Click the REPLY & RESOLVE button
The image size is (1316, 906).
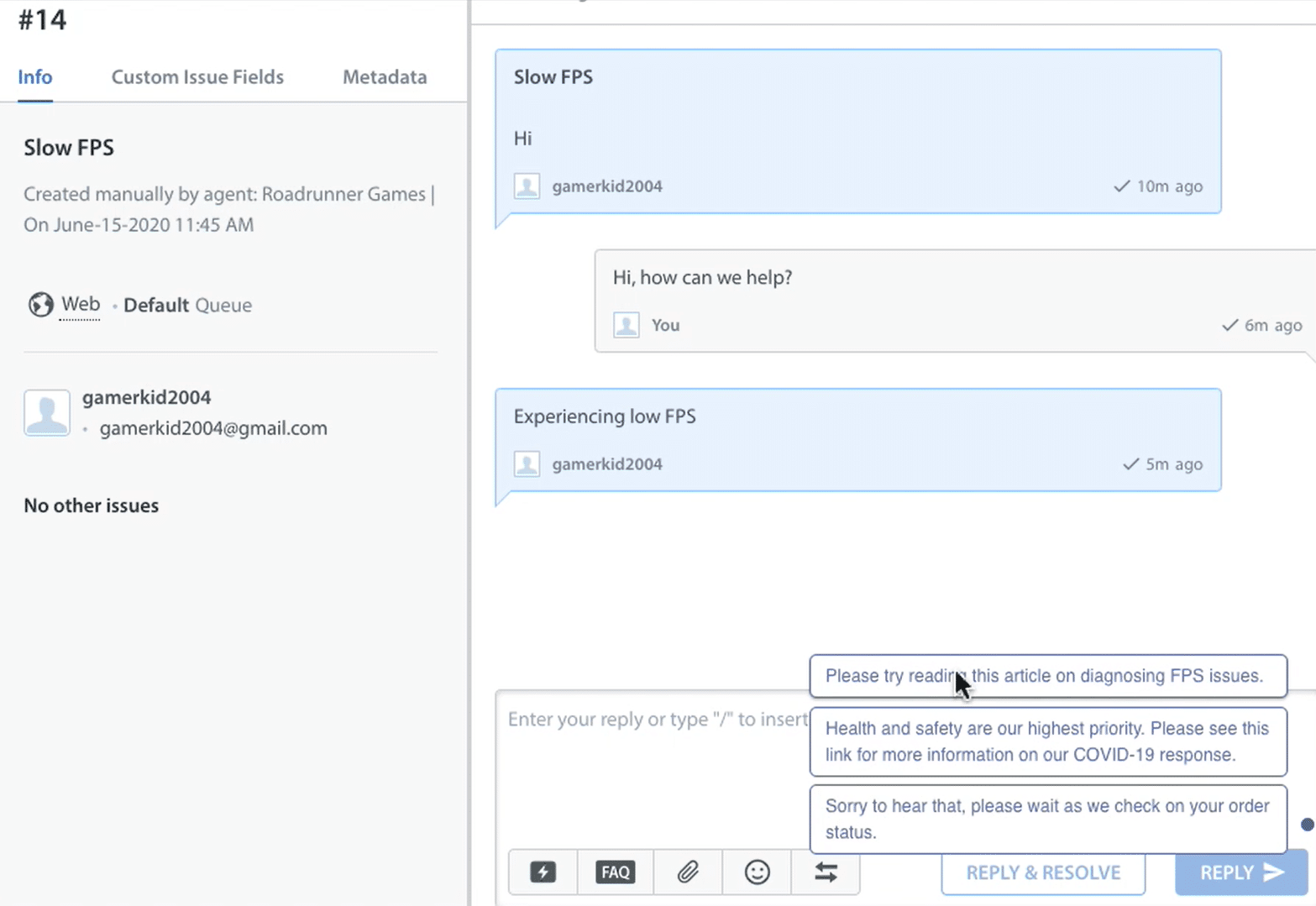pyautogui.click(x=1043, y=872)
